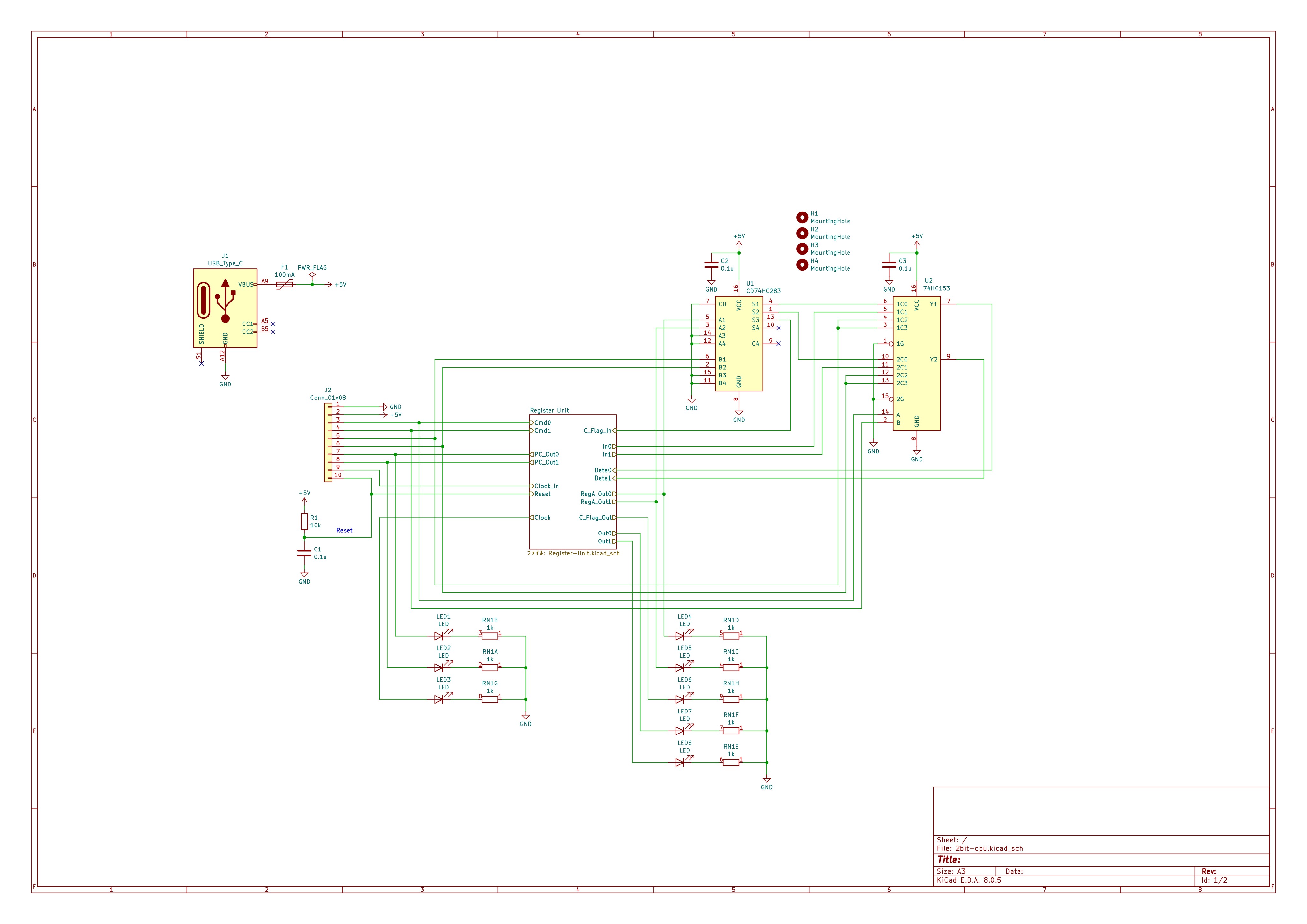Select the Clock_In sheet pin
This screenshot has width=1307, height=924.
pos(545,486)
